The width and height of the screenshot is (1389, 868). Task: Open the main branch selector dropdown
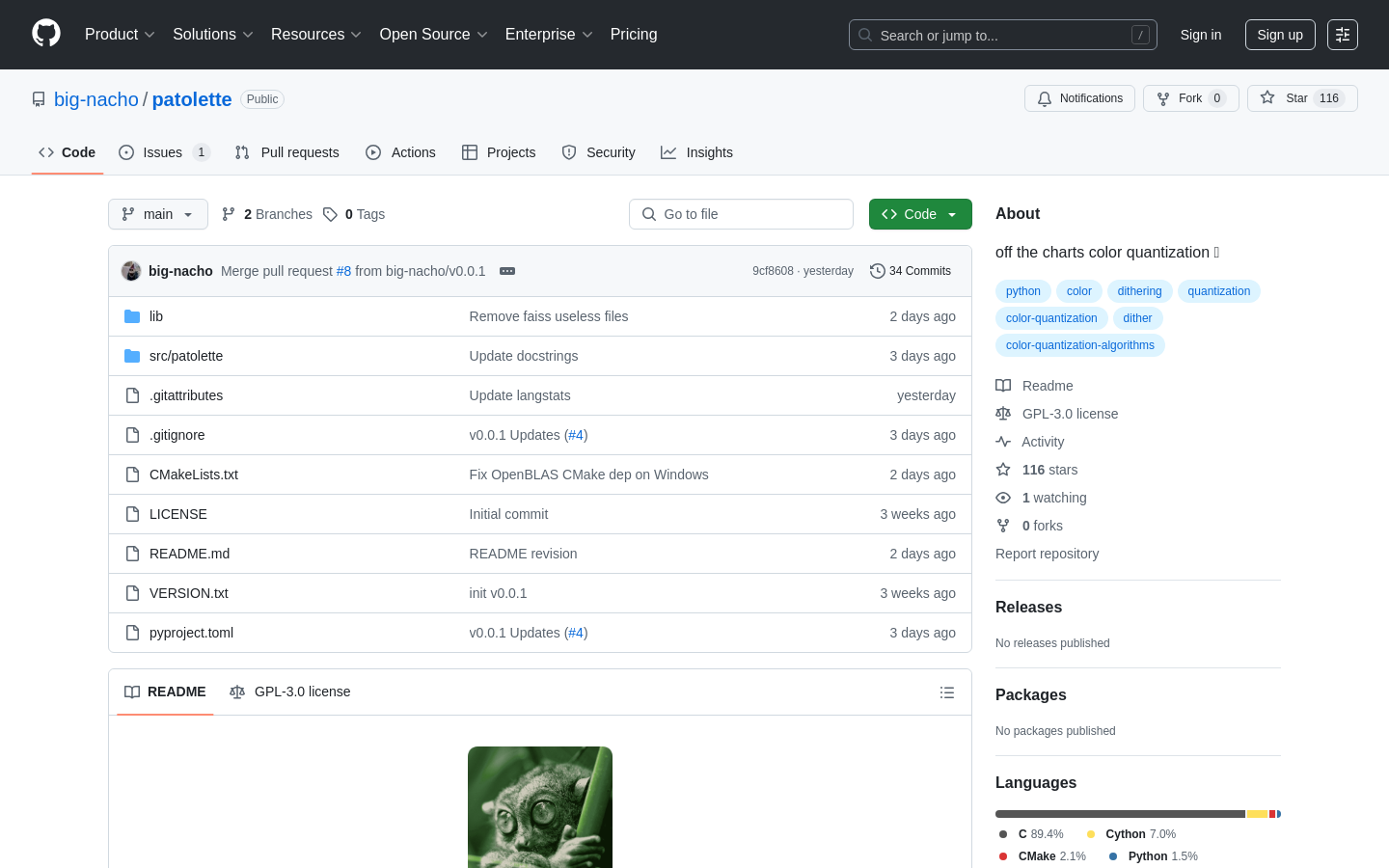tap(158, 214)
